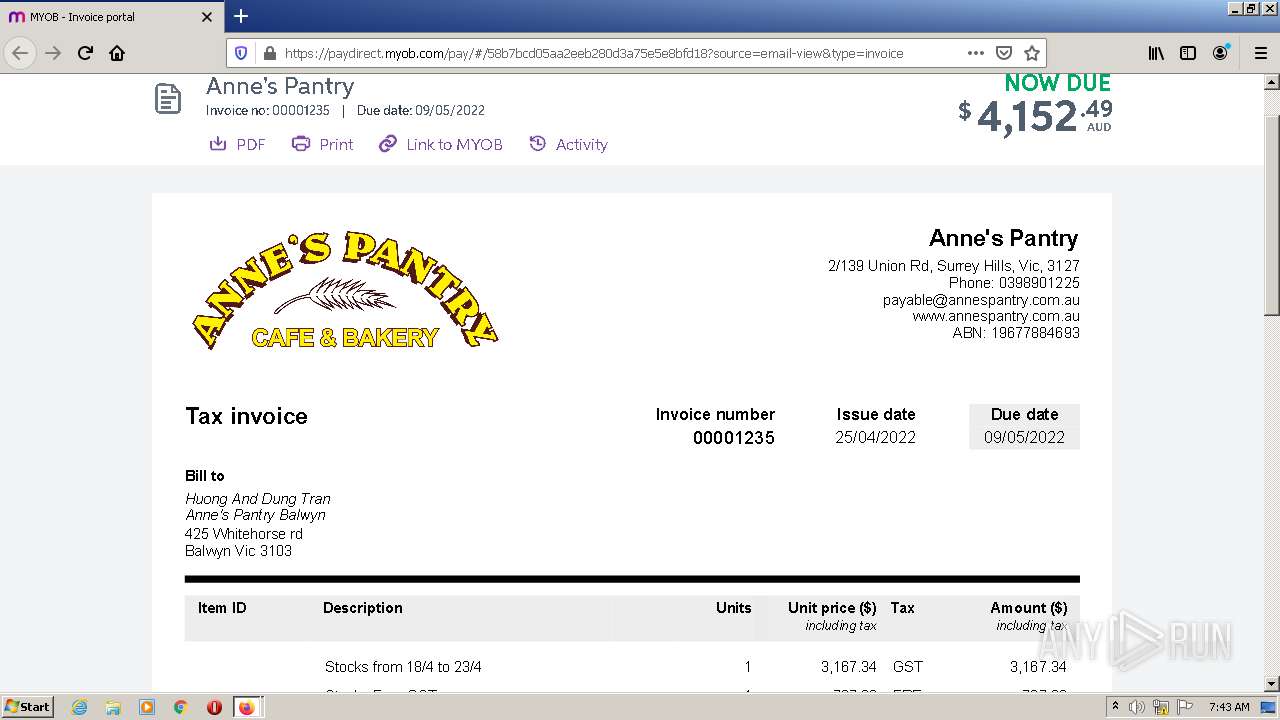1280x720 pixels.
Task: Open Firefox hamburger menu
Action: 1261,53
